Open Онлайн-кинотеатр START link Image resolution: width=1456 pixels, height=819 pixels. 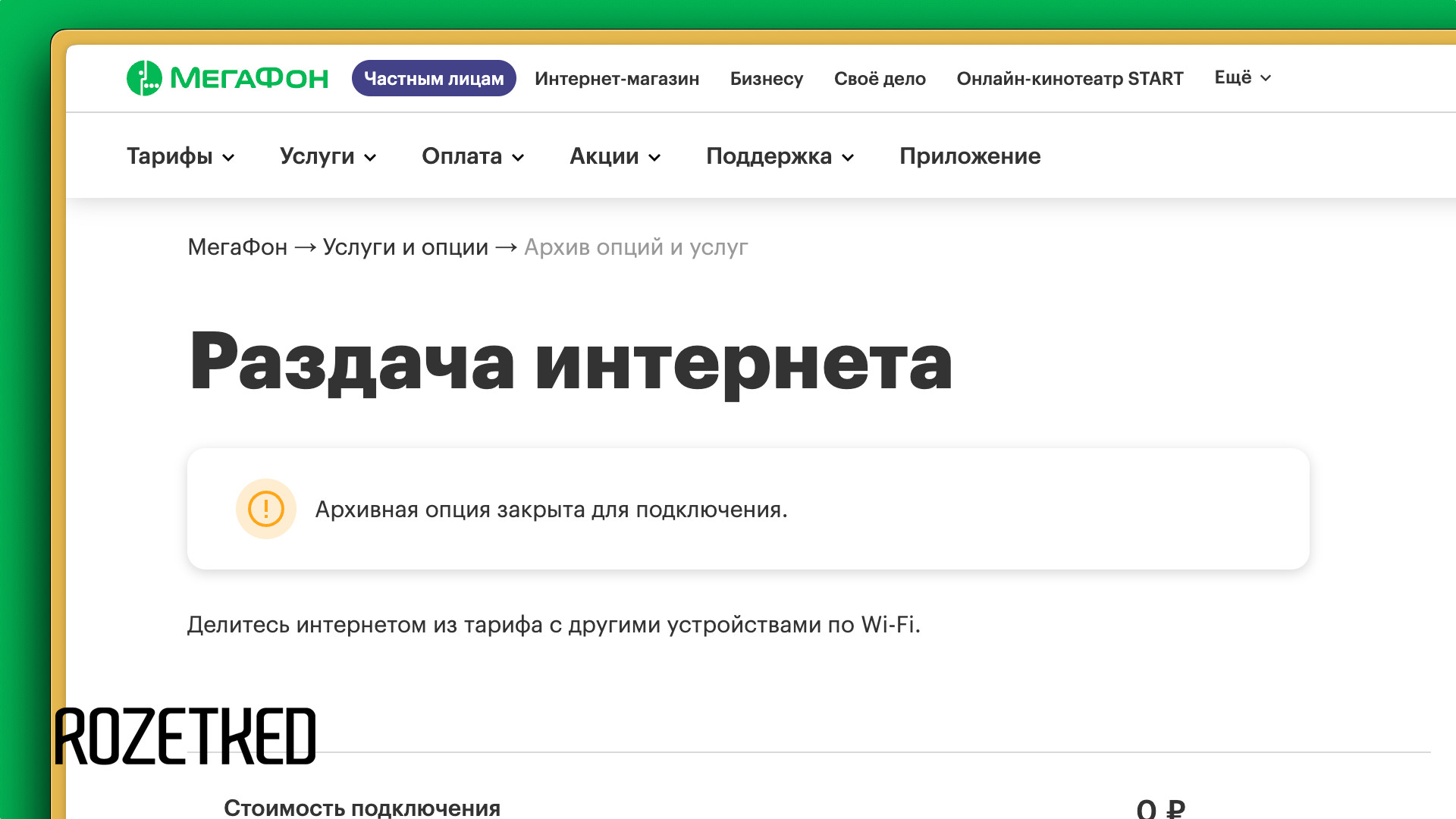coord(1070,79)
